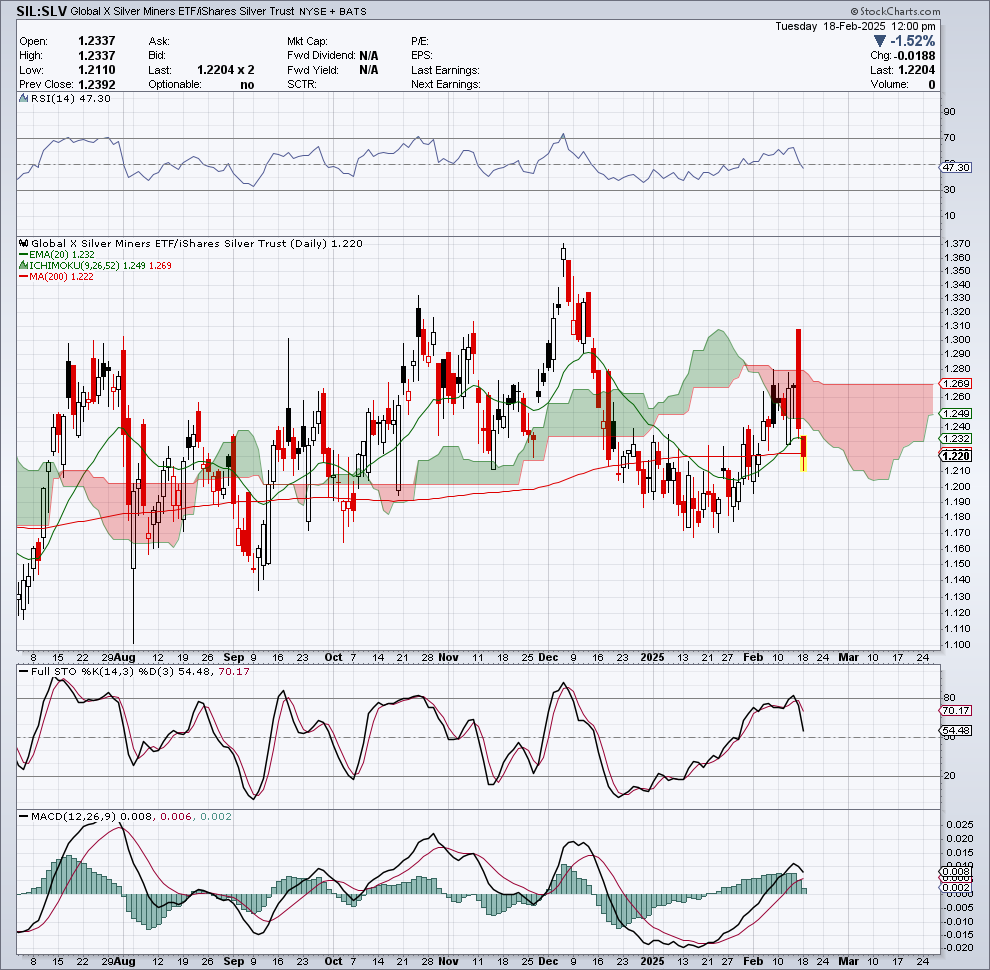Click the 54.48 tag on the stochastic axis
The height and width of the screenshot is (970, 990).
coord(956,731)
